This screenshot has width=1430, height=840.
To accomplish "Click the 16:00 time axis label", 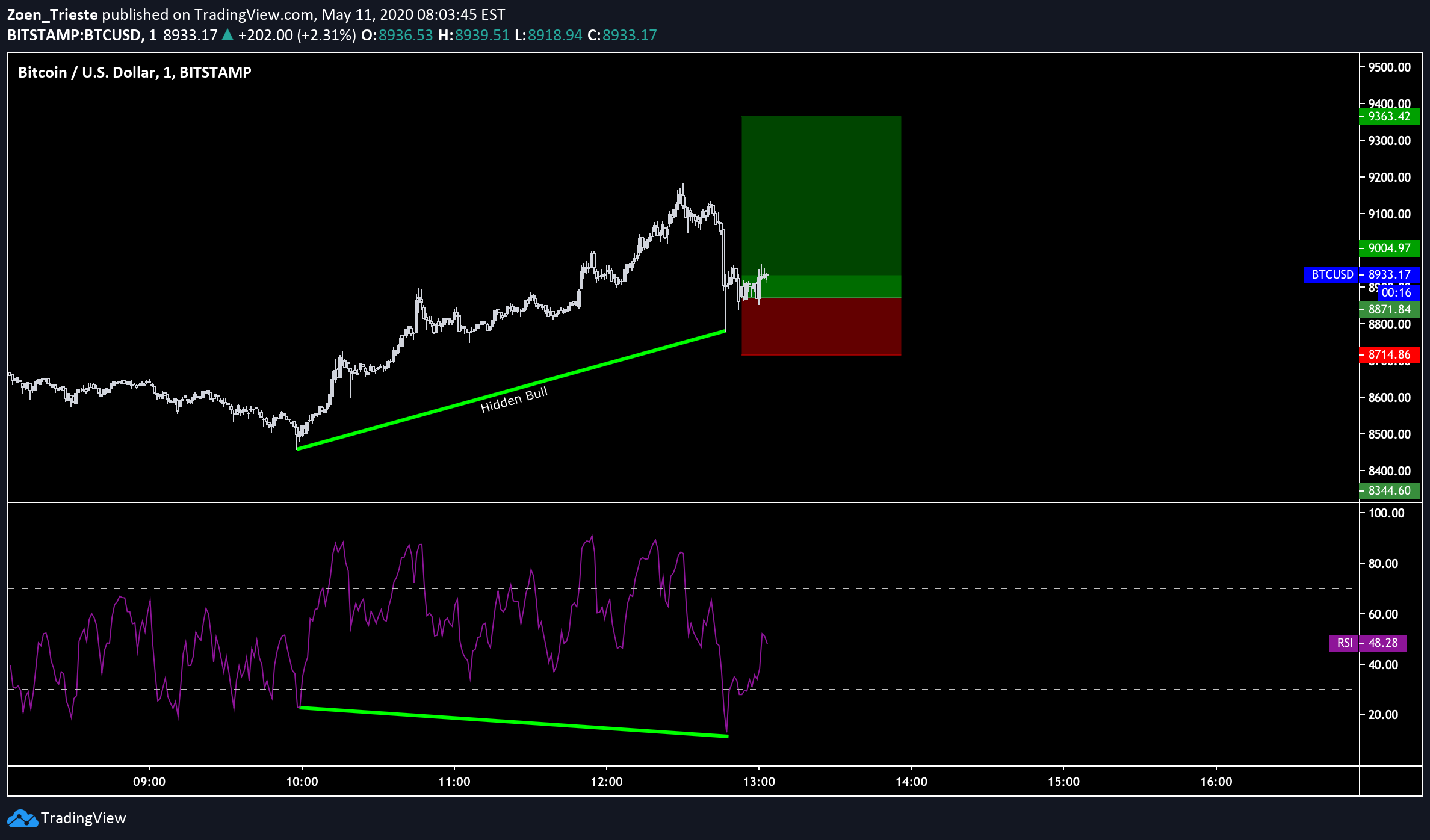I will pos(1216,782).
